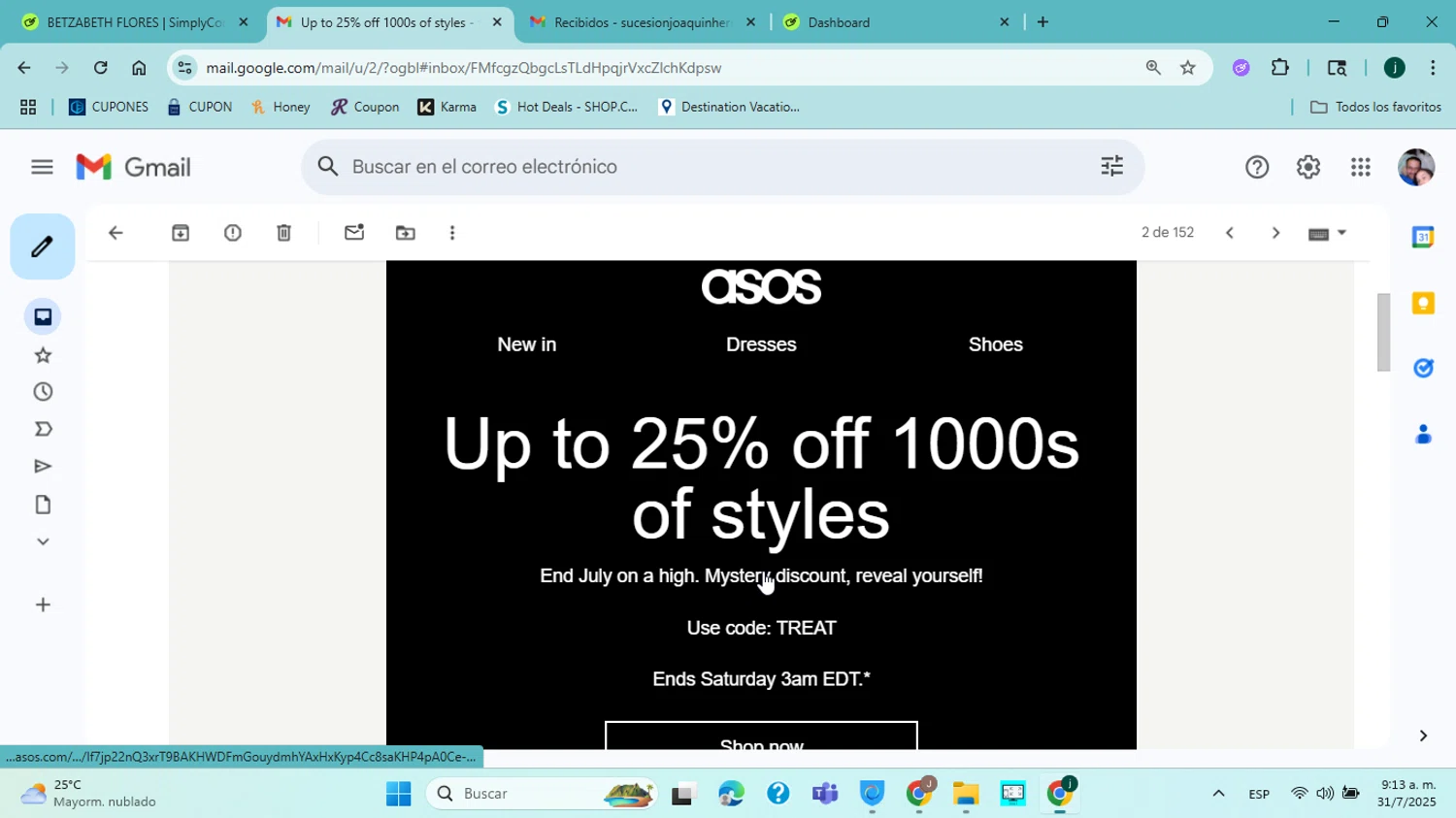Show search options filter icon
1456x818 pixels.
point(1112,167)
